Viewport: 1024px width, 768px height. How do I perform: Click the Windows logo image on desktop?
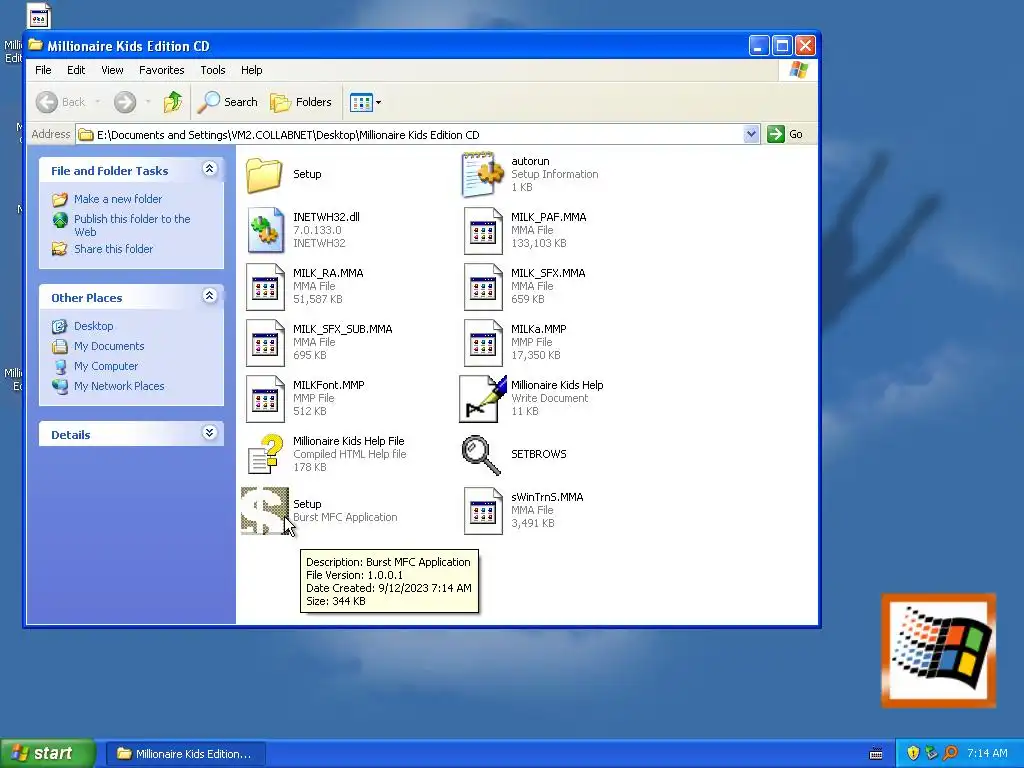pyautogui.click(x=938, y=650)
